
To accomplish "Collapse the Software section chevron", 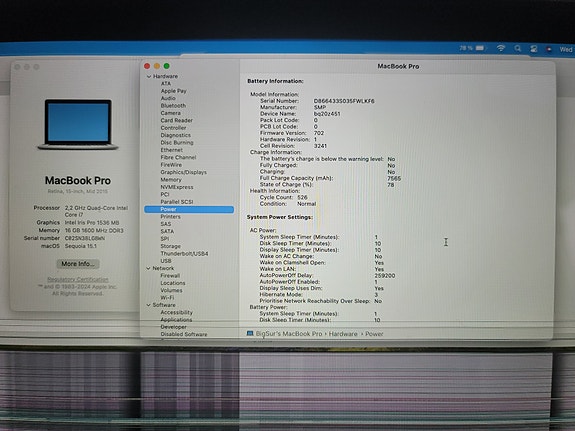I will (149, 305).
